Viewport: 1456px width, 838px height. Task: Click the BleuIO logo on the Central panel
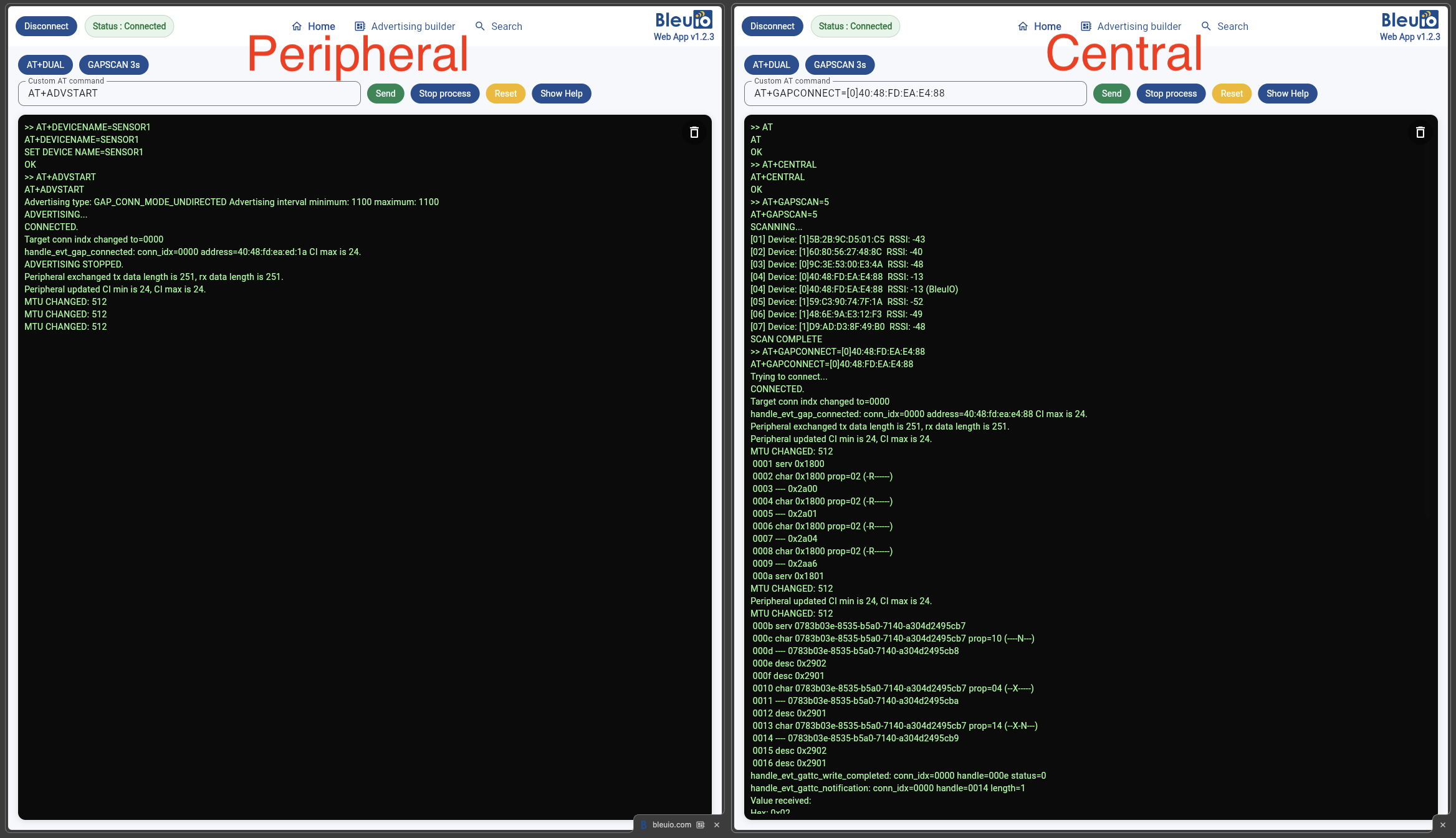pos(1409,20)
